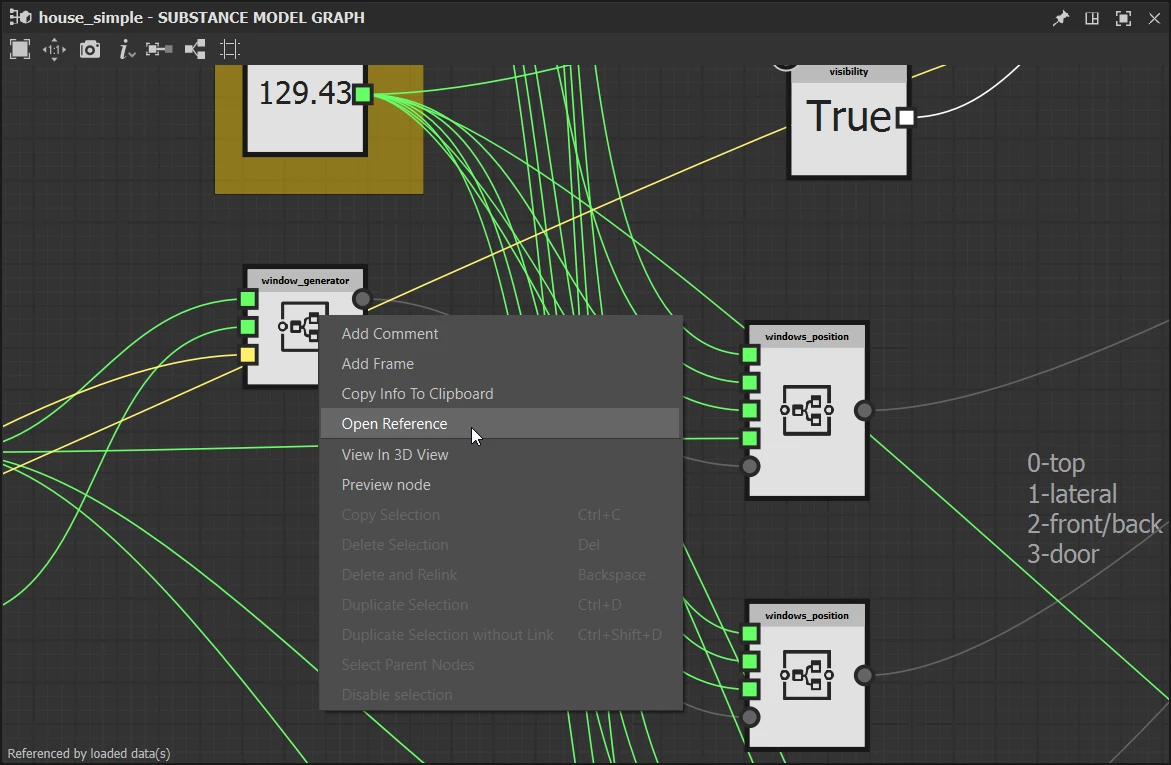Screen dimensions: 1171x765
Task: Click the pan/center view toolbar icon
Action: pyautogui.click(x=55, y=50)
